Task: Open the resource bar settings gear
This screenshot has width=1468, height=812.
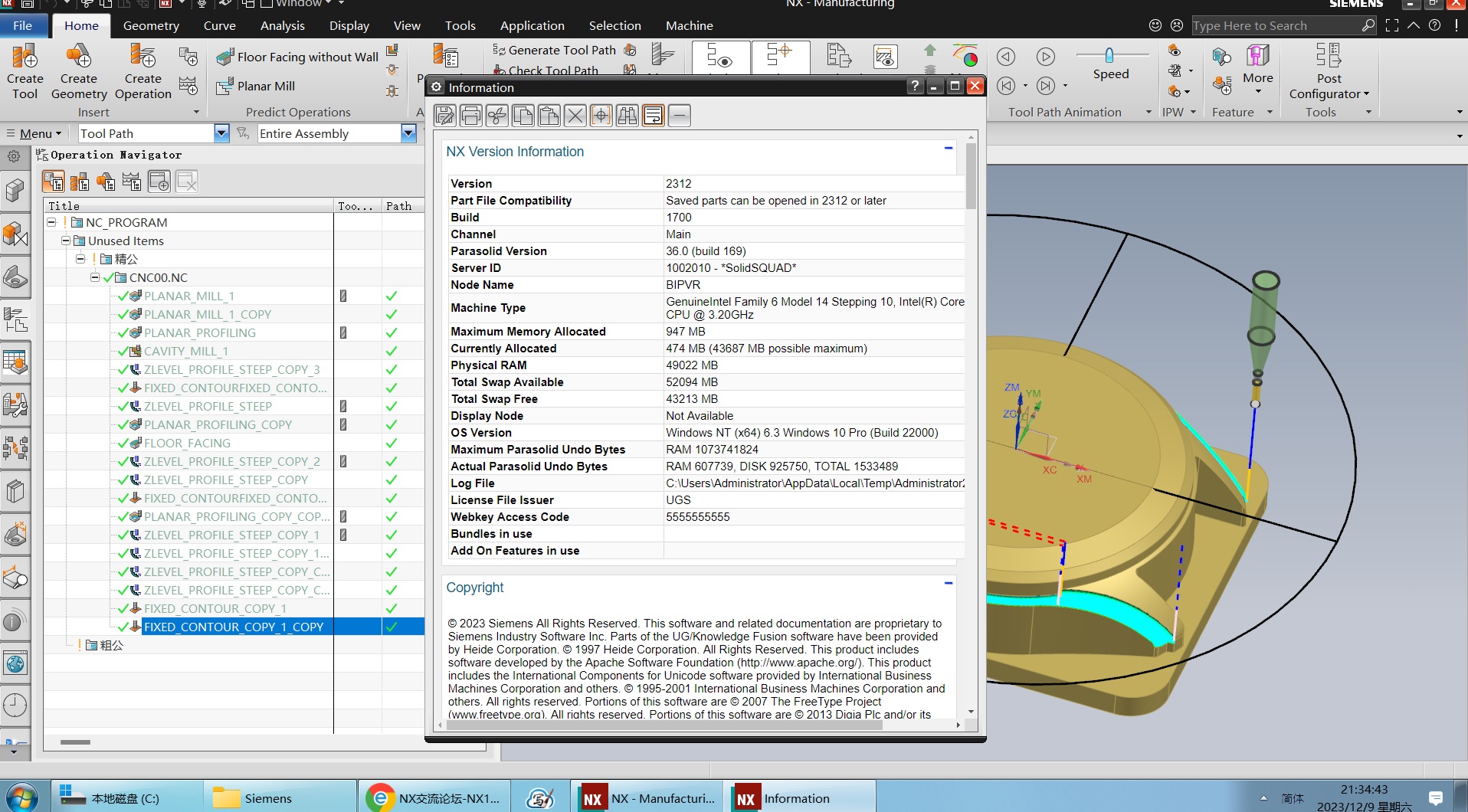Action: click(x=14, y=156)
